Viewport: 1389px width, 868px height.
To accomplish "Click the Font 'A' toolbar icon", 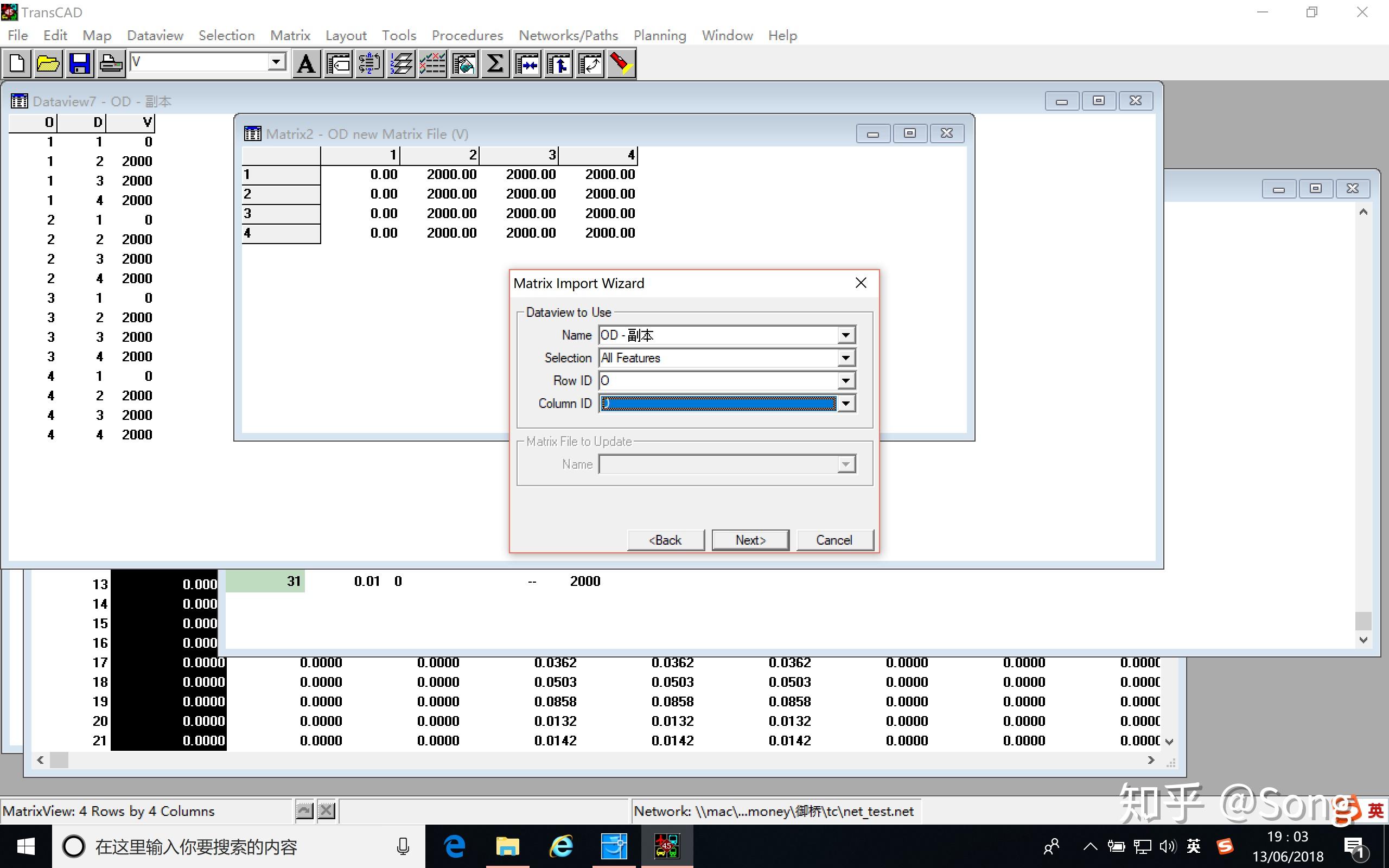I will point(307,63).
